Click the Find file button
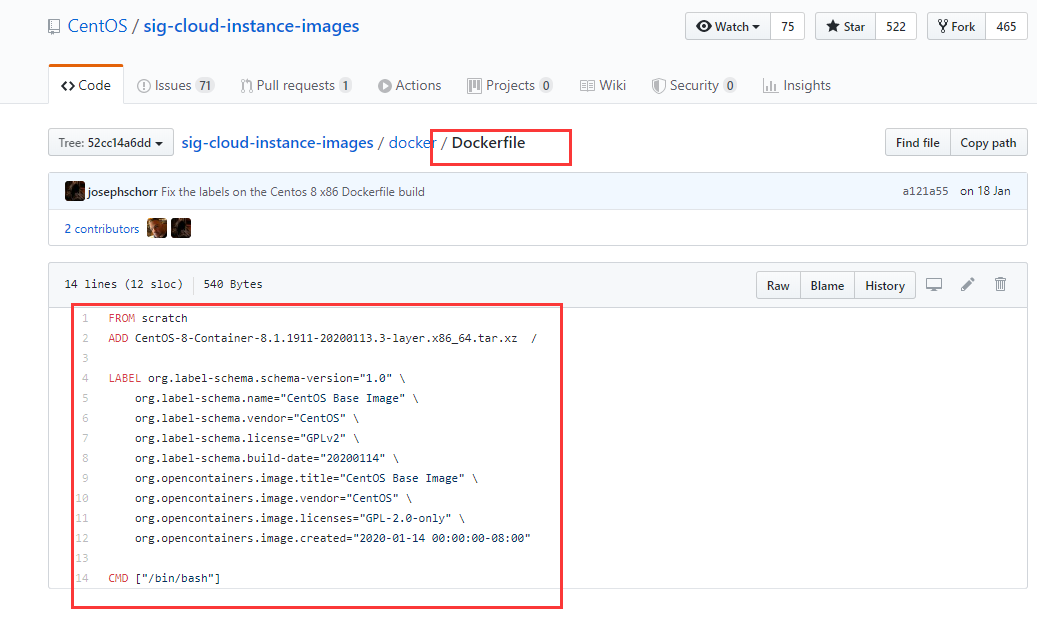Viewport: 1037px width, 622px height. tap(917, 142)
